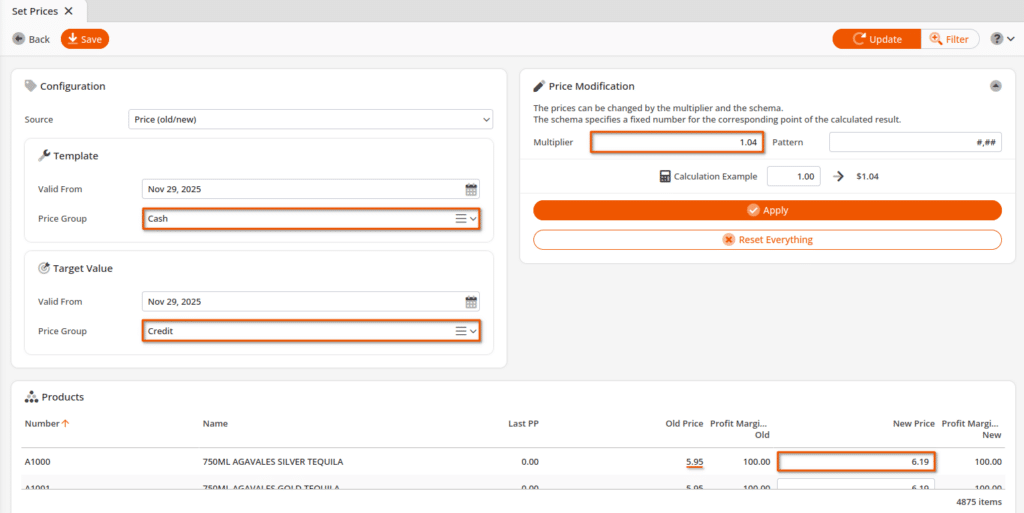Open the Credit price group dropdown
This screenshot has width=1024, height=513.
474,331
